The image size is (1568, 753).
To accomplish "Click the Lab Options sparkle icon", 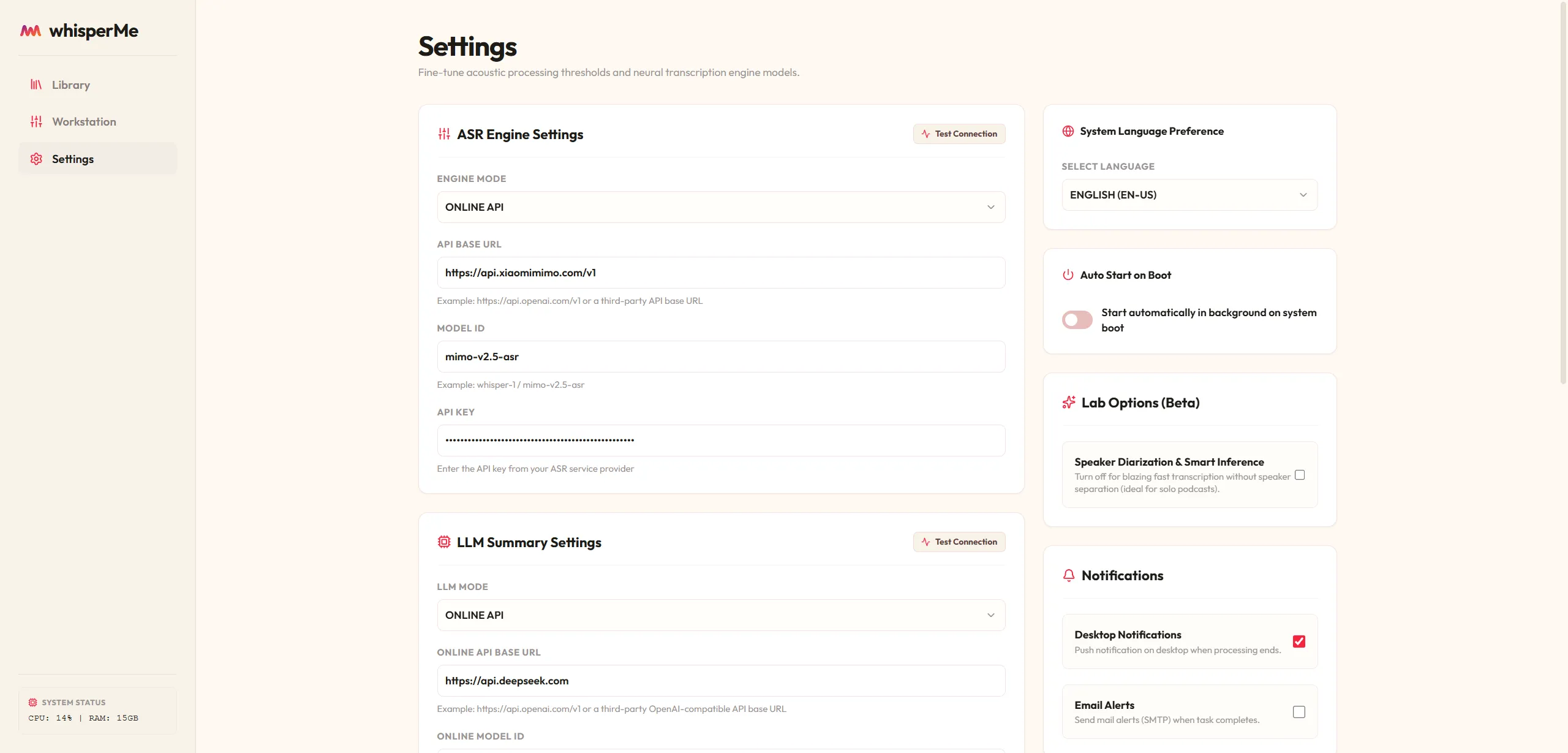I will (1069, 403).
